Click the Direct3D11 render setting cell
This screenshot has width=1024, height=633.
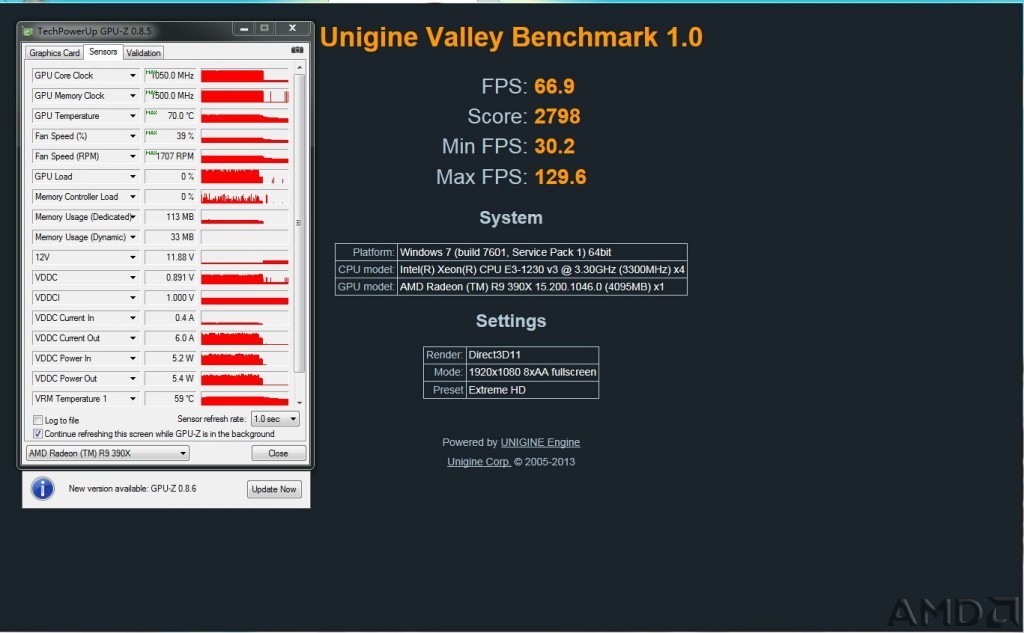click(532, 355)
